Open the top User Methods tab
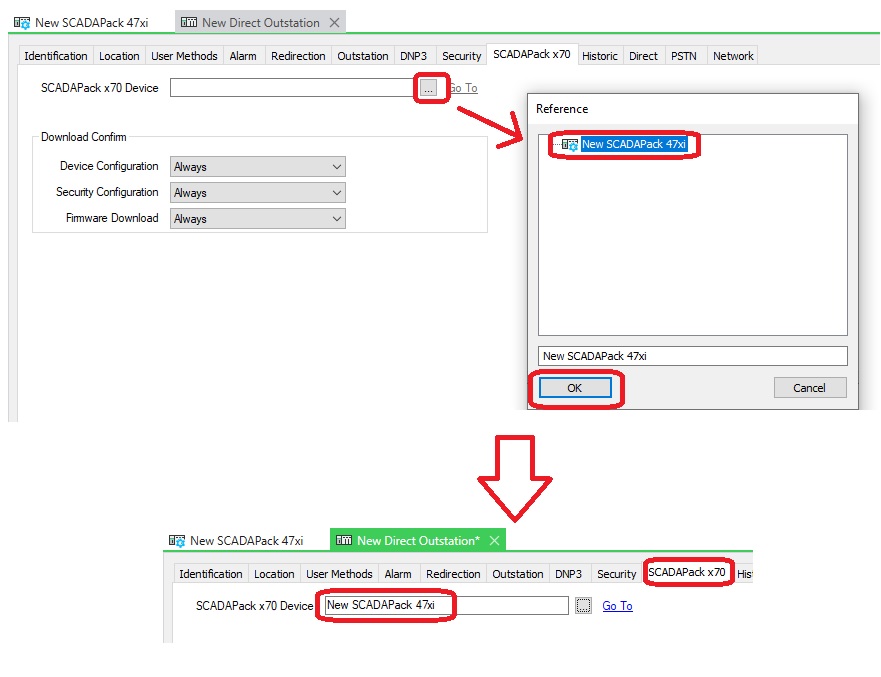Viewport: 881px width, 677px height. (184, 56)
